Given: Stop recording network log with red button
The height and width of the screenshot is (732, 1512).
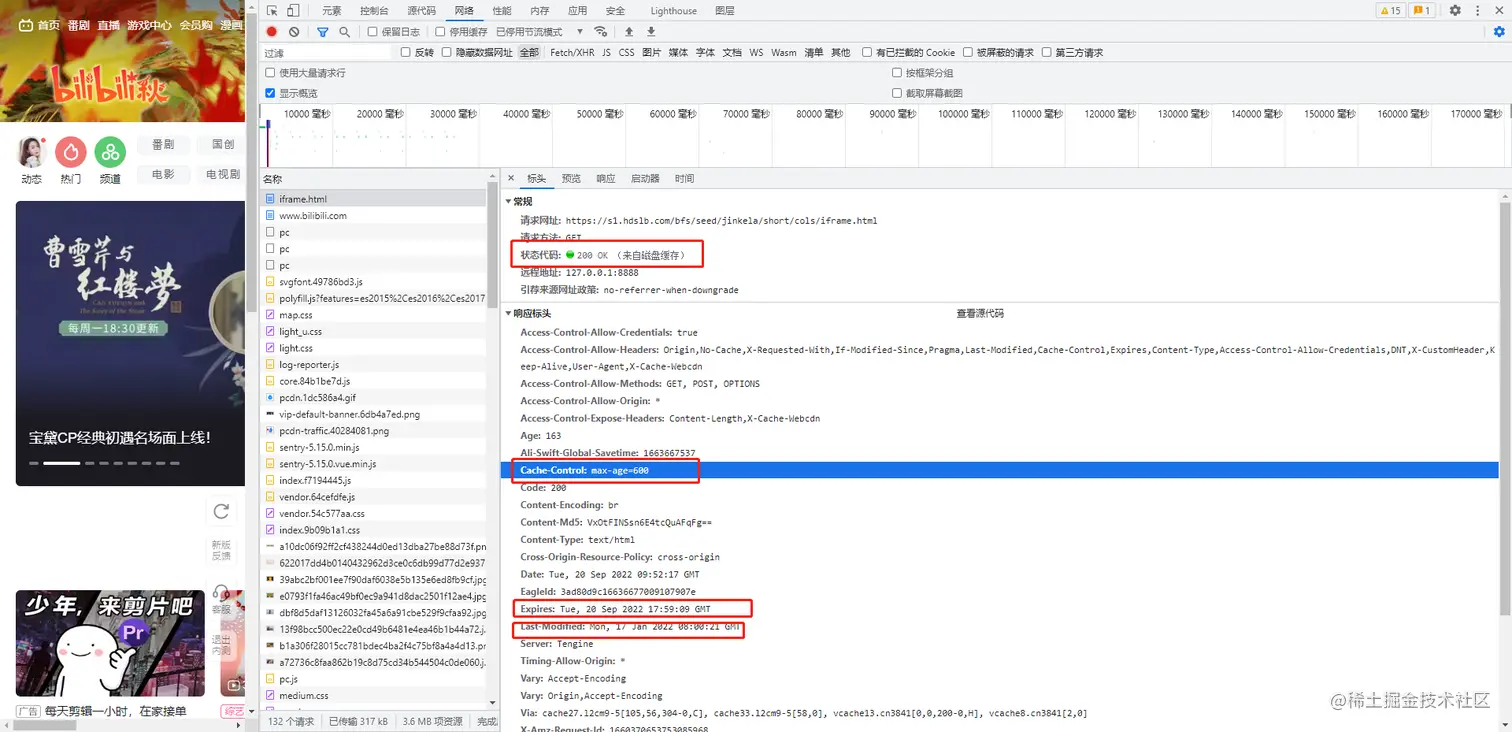Looking at the screenshot, I should [x=272, y=32].
